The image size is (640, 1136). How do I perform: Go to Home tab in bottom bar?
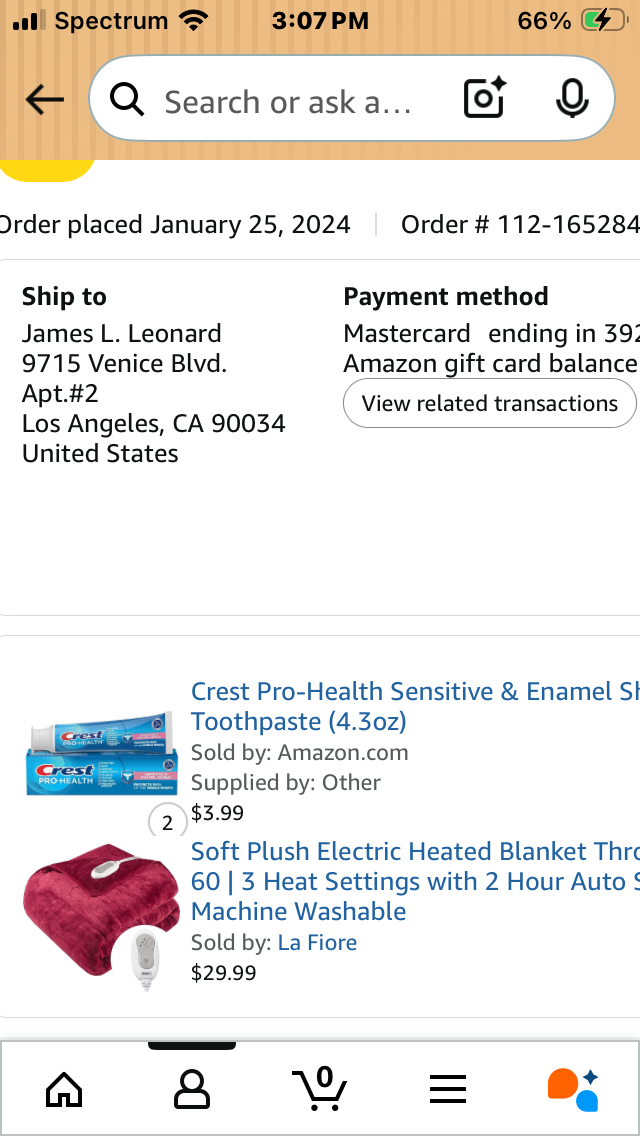pyautogui.click(x=64, y=1089)
